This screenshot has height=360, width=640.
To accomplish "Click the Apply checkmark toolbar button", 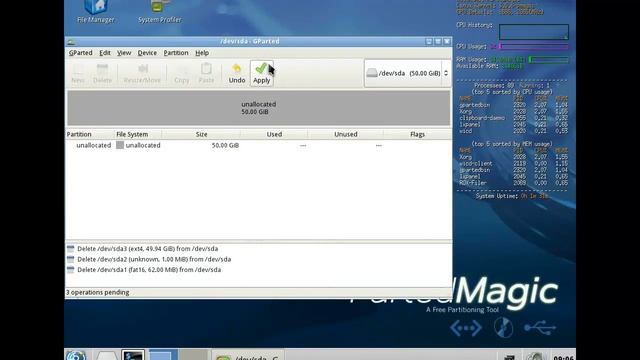I will pyautogui.click(x=261, y=73).
